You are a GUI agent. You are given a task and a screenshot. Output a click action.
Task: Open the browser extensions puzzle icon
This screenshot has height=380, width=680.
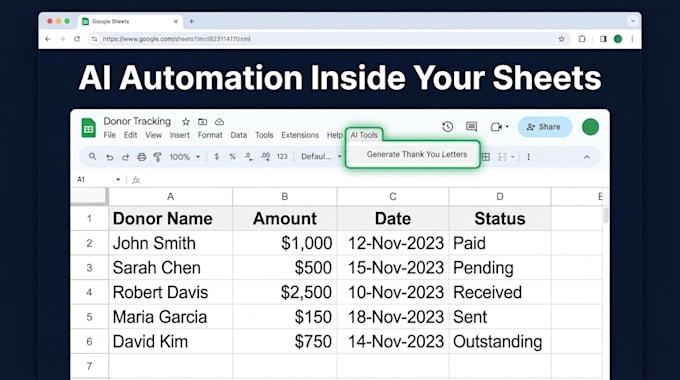(582, 39)
